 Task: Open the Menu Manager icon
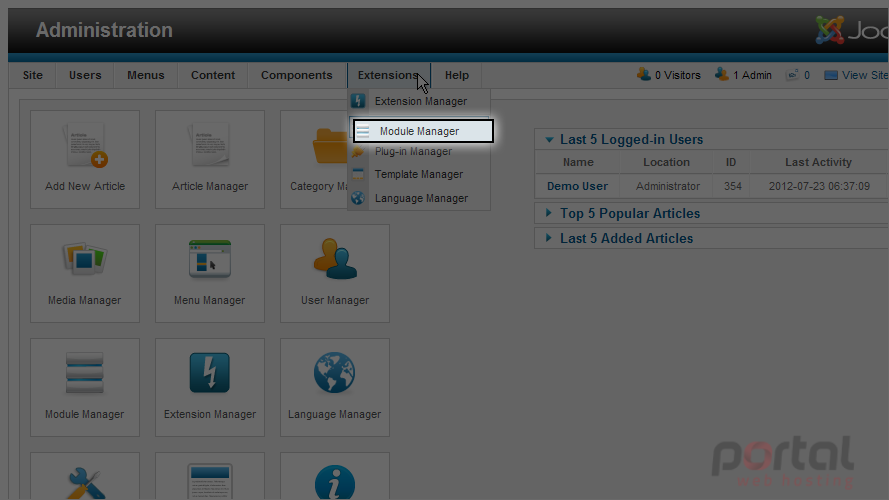(210, 259)
